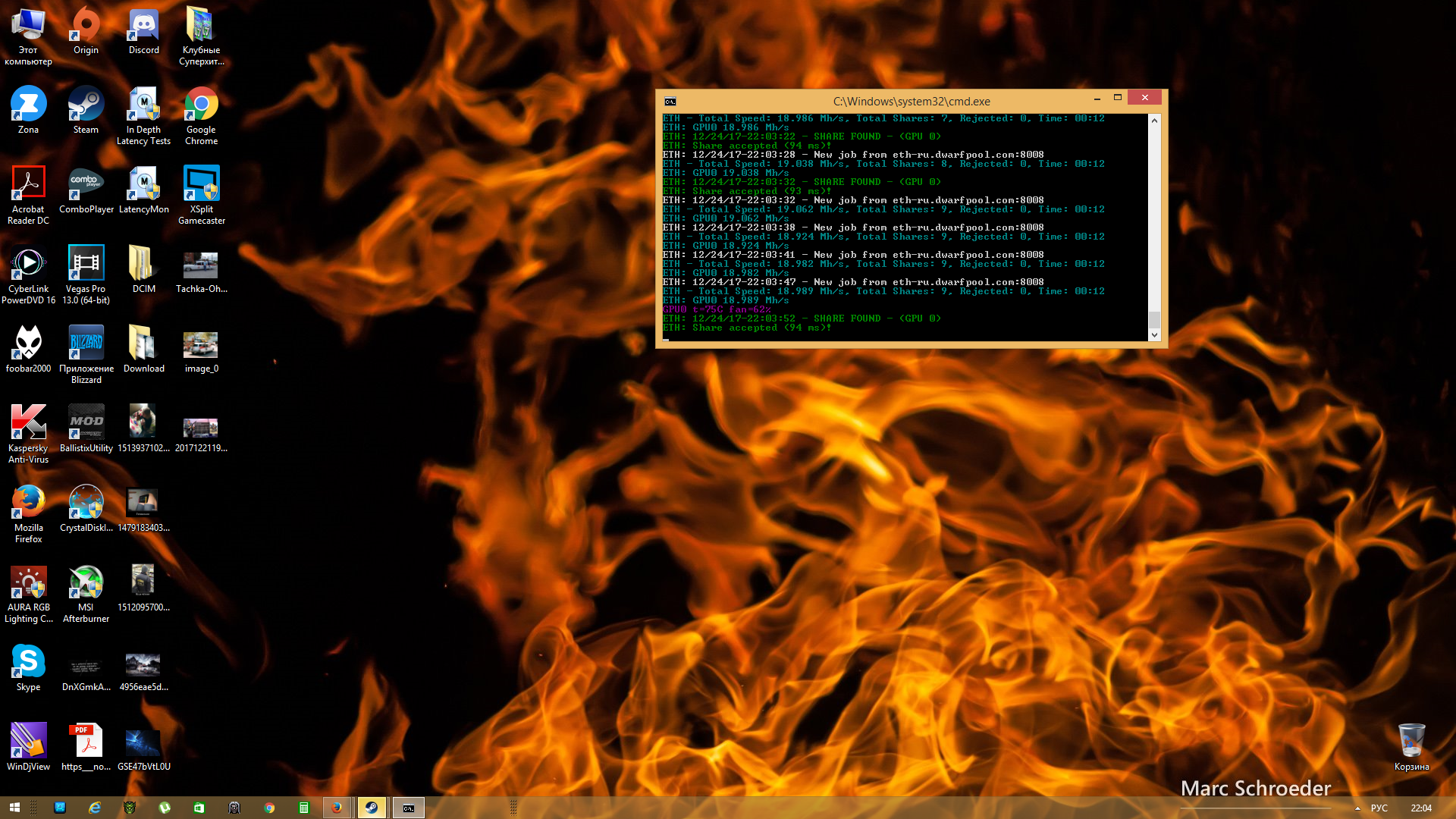Screen dimensions: 1456x819
Task: Open the РУС language switcher
Action: coord(1379,808)
